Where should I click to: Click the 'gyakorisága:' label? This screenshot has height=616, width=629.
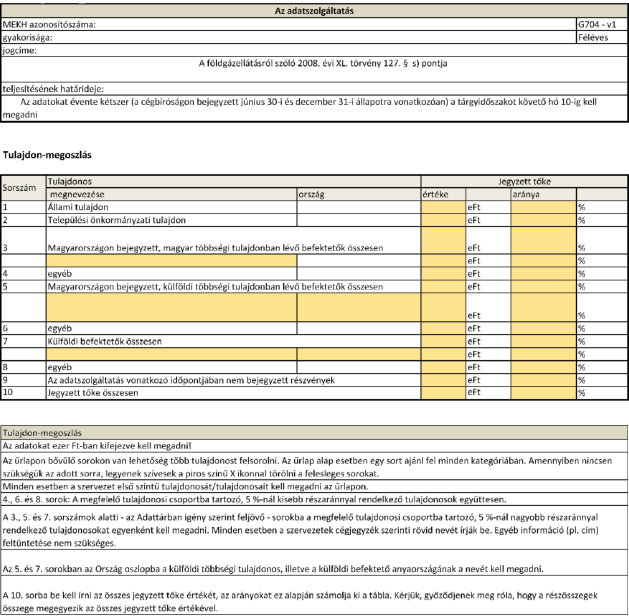point(27,38)
